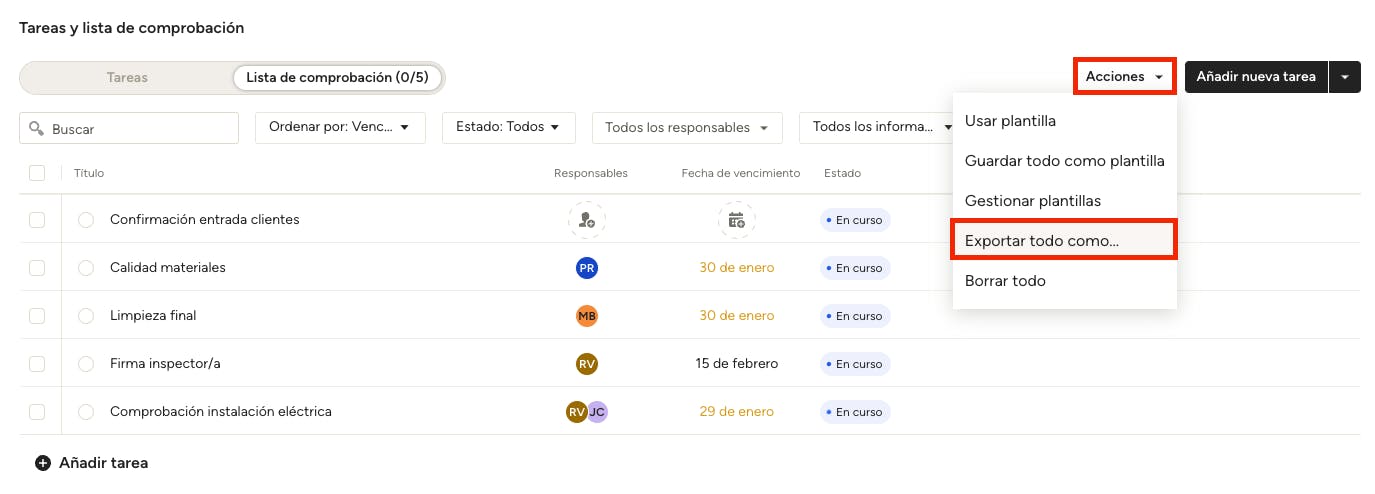Screen dimensions: 1375x494
Task: Mark Limpieza final as complete with its circle
Action: click(x=86, y=316)
